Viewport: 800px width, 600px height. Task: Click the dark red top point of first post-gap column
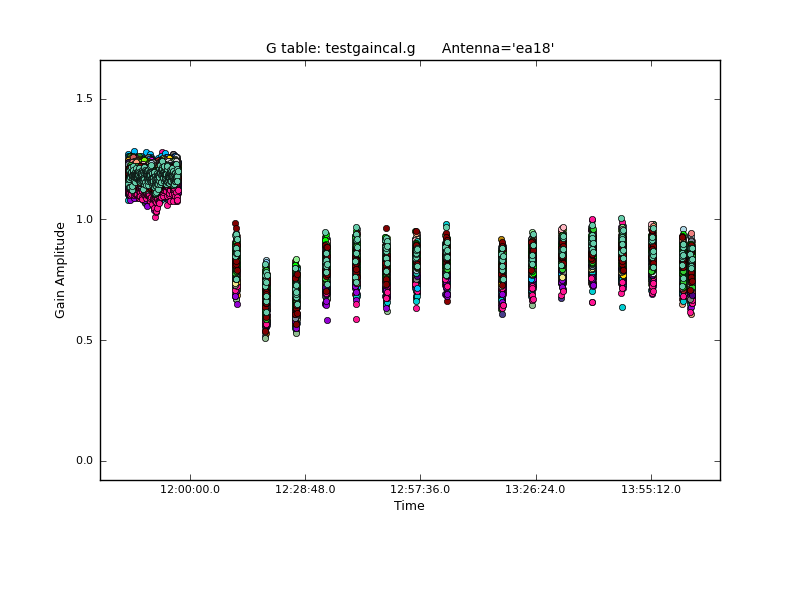point(235,224)
